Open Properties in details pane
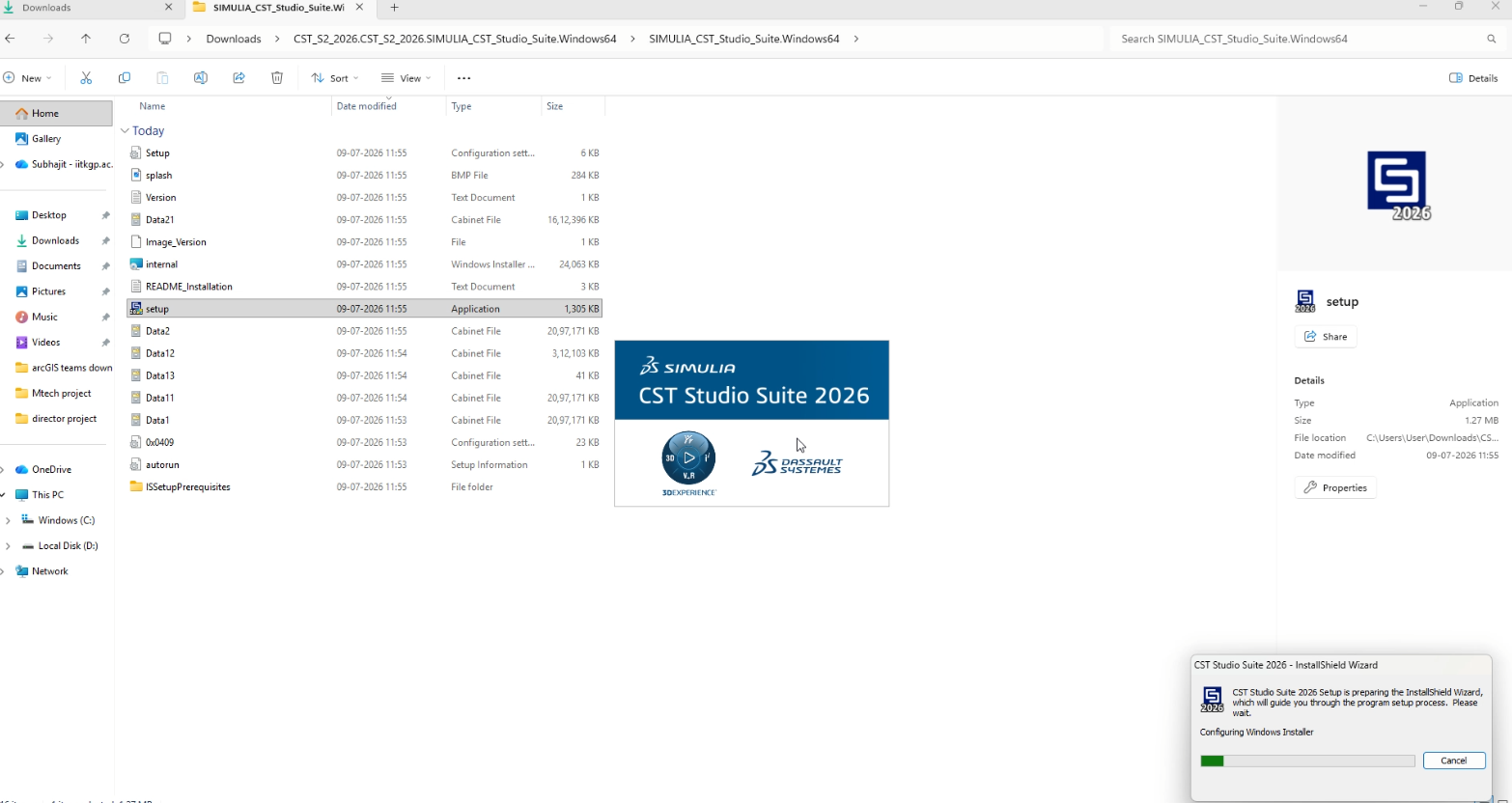This screenshot has width=1512, height=803. coord(1335,487)
